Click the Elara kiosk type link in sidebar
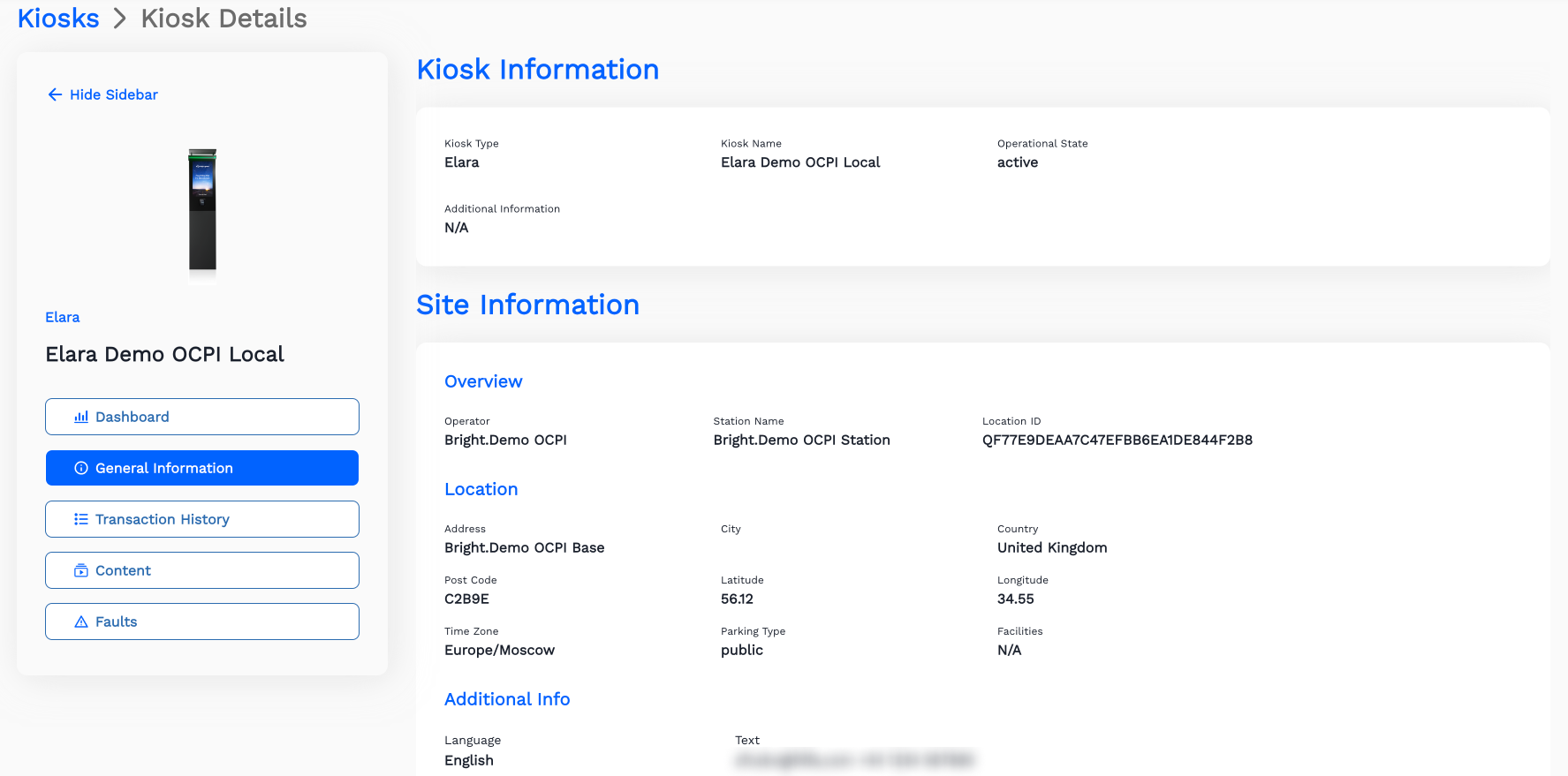Viewport: 1568px width, 776px height. (x=63, y=317)
